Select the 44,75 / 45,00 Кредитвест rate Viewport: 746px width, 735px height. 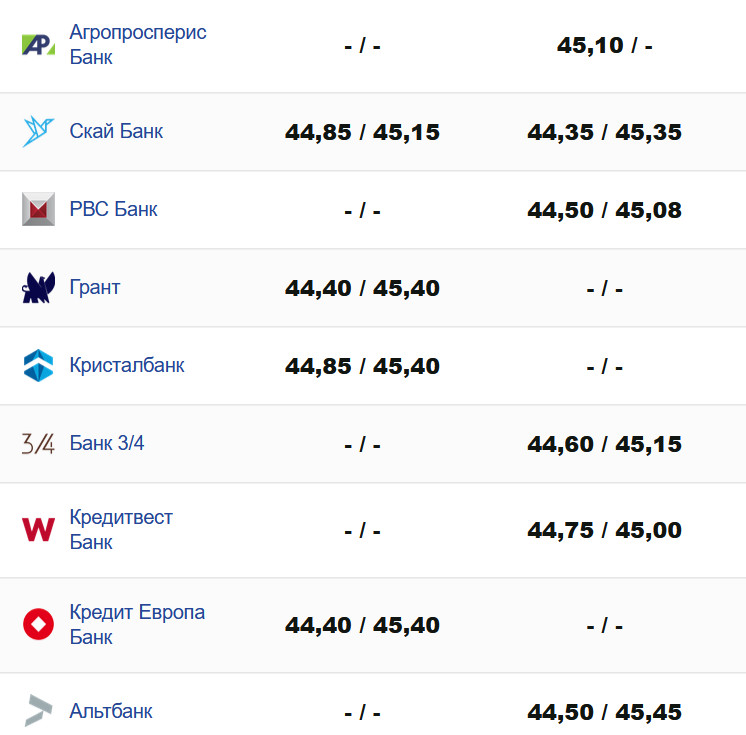click(604, 531)
